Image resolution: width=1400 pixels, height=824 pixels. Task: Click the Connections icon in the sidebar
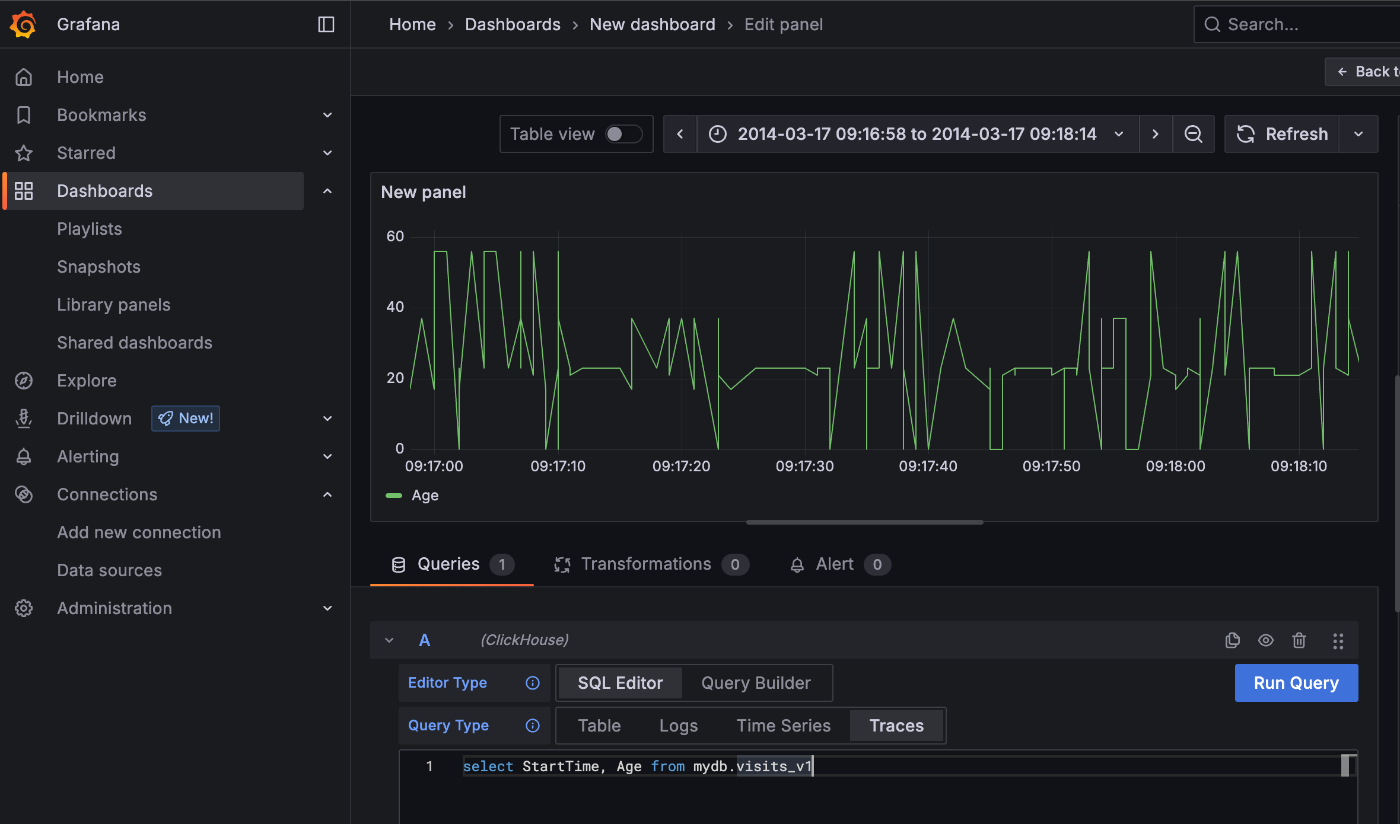tap(24, 495)
